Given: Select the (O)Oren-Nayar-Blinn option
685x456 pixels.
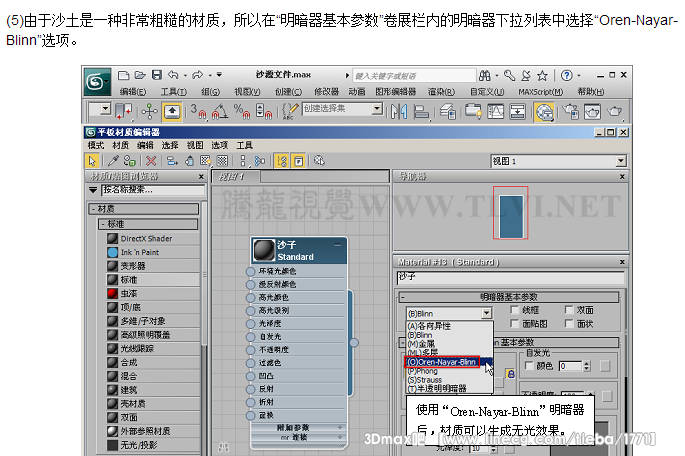Looking at the screenshot, I should pyautogui.click(x=442, y=362).
